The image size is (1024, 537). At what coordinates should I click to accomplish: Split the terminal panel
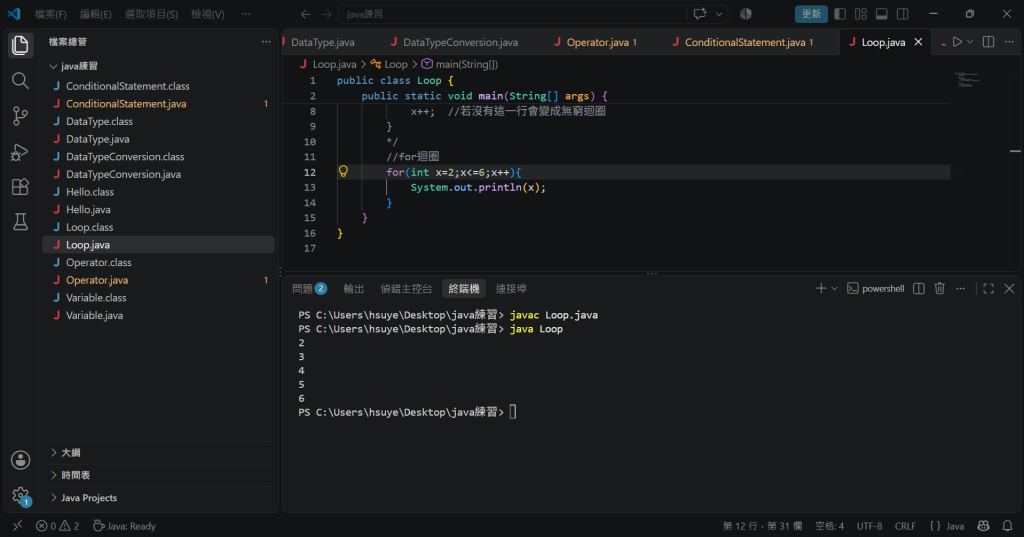[918, 288]
